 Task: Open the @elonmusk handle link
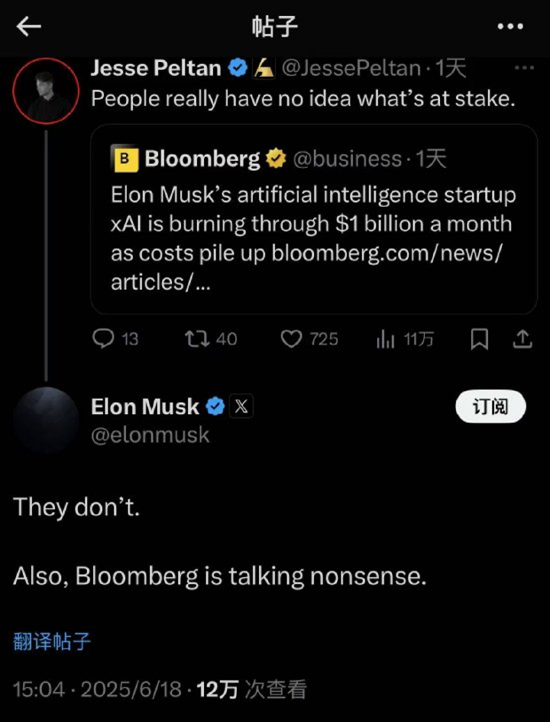tap(150, 435)
